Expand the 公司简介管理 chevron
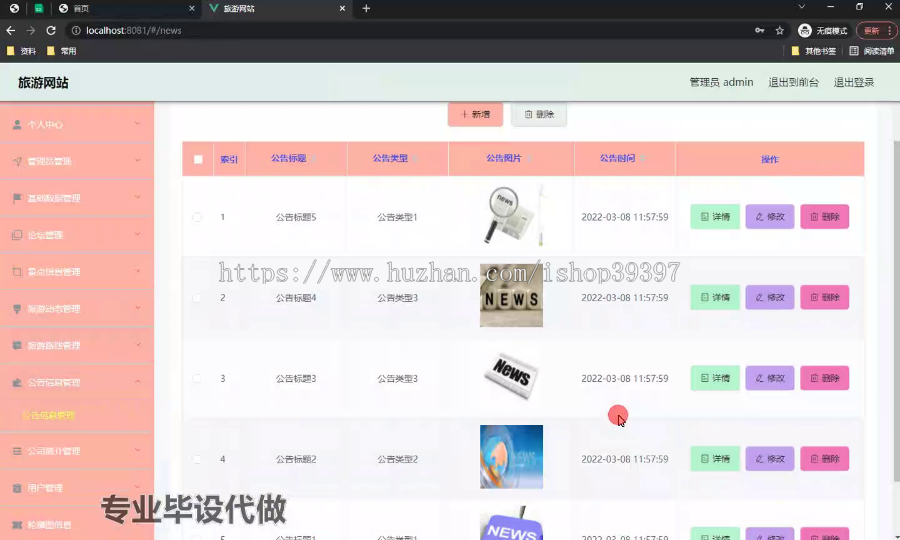The width and height of the screenshot is (900, 540). pos(137,450)
